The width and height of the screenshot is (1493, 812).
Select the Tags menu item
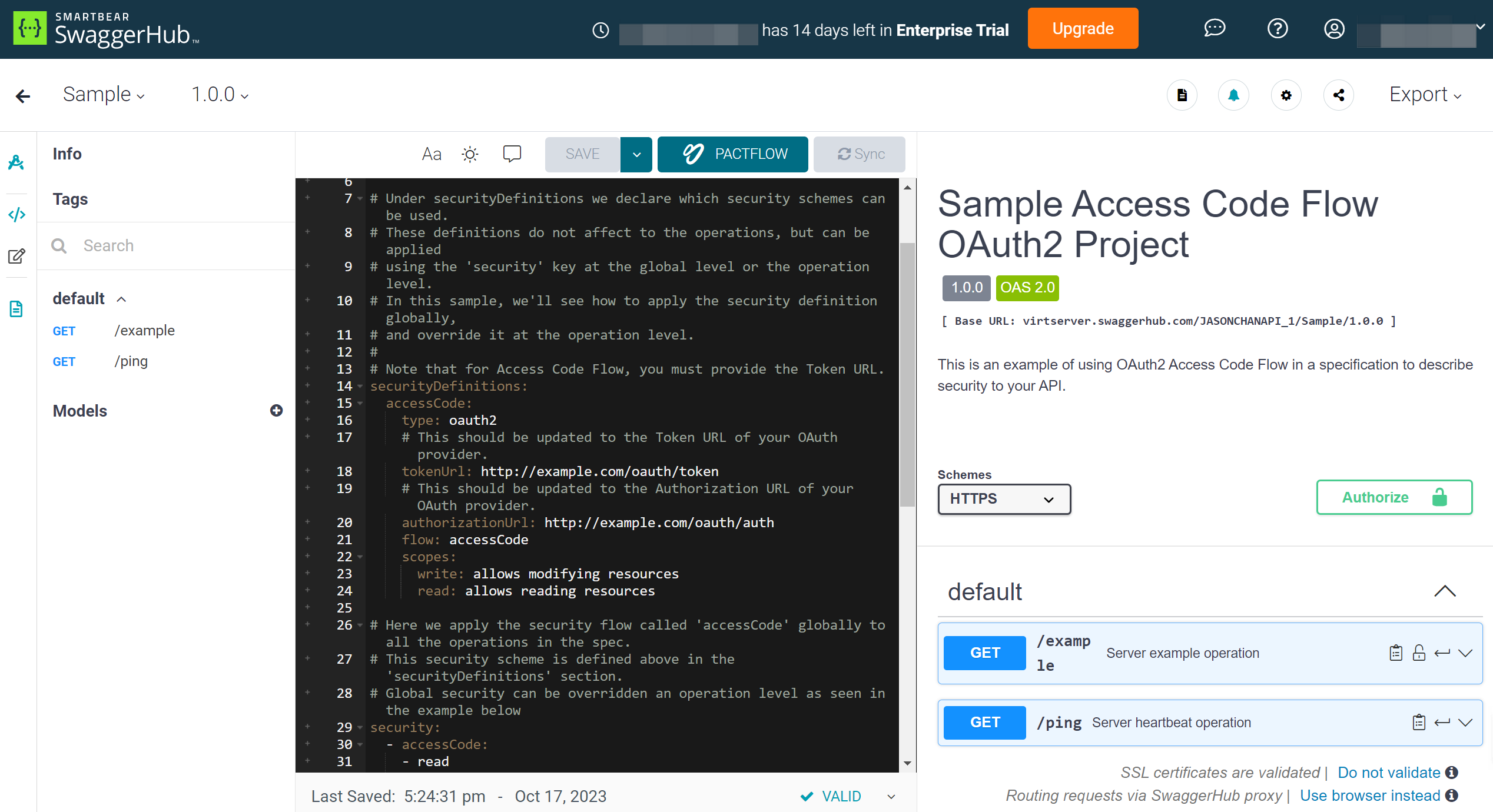pyautogui.click(x=70, y=199)
